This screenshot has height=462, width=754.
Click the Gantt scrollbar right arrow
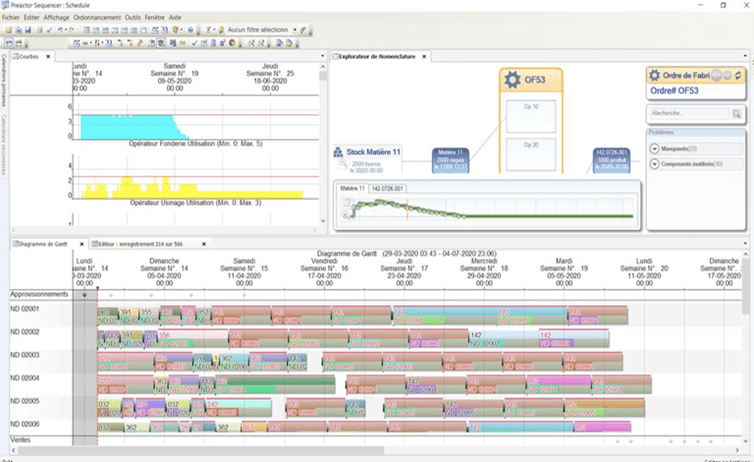[x=737, y=450]
